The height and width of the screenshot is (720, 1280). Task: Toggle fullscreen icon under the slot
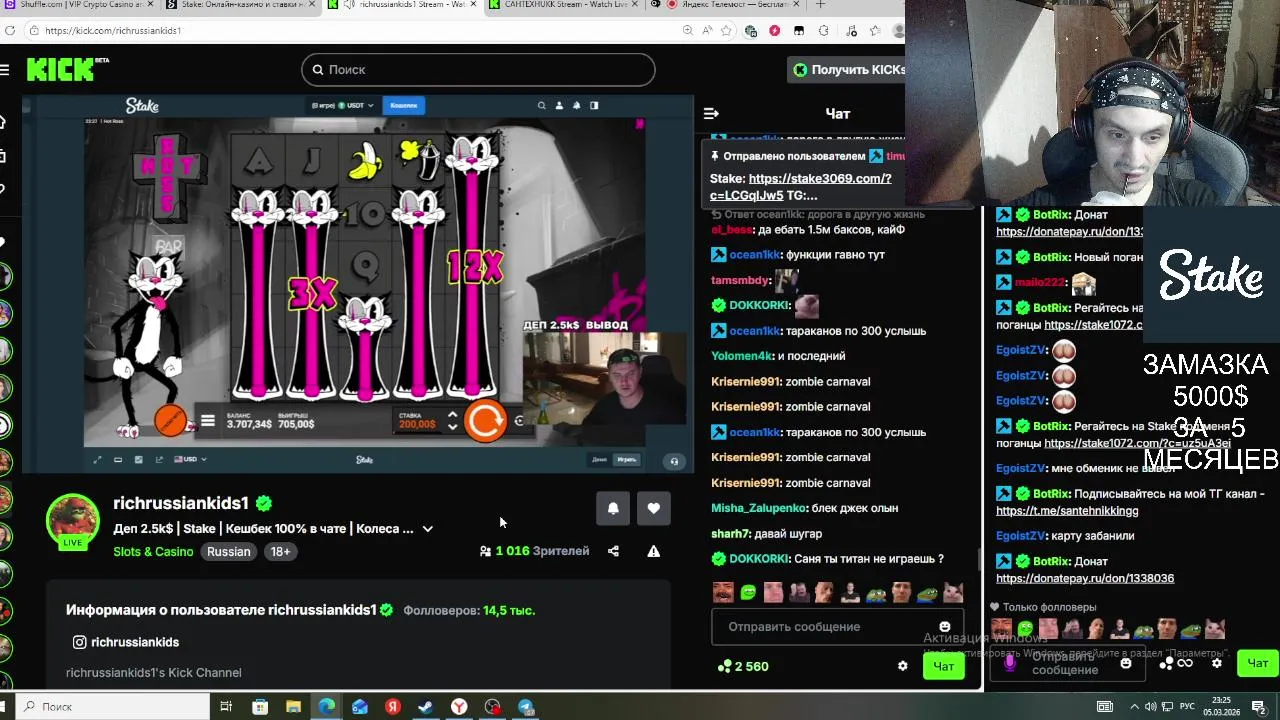(x=97, y=460)
